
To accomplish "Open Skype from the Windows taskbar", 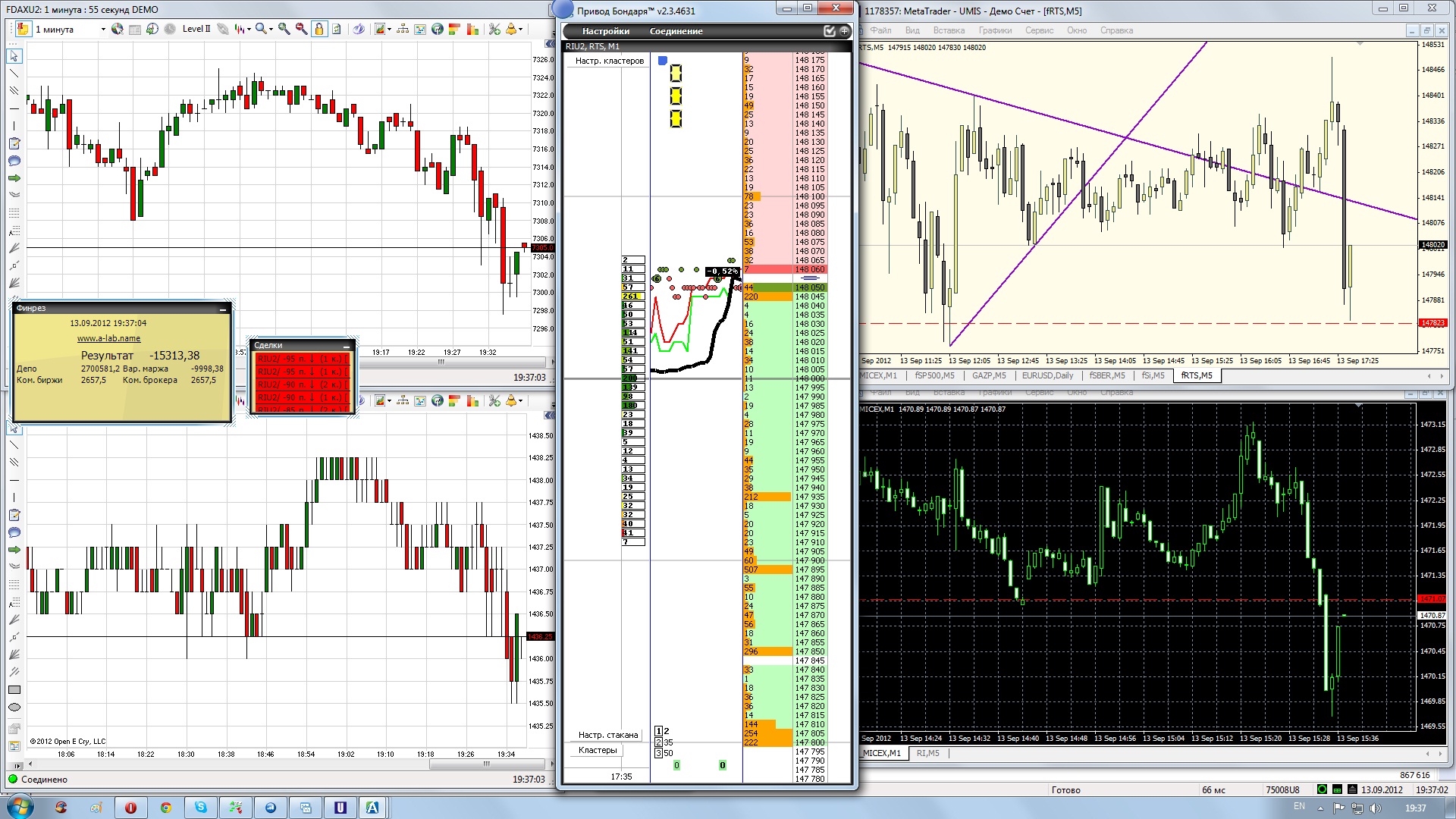I will point(200,808).
